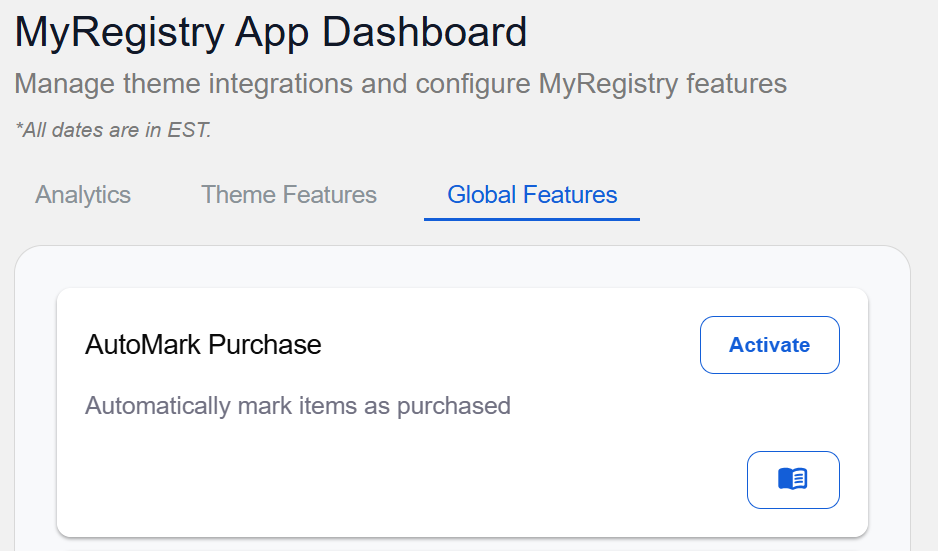This screenshot has width=938, height=551.
Task: Click the word 'MyRegistry' in the main heading
Action: click(120, 34)
